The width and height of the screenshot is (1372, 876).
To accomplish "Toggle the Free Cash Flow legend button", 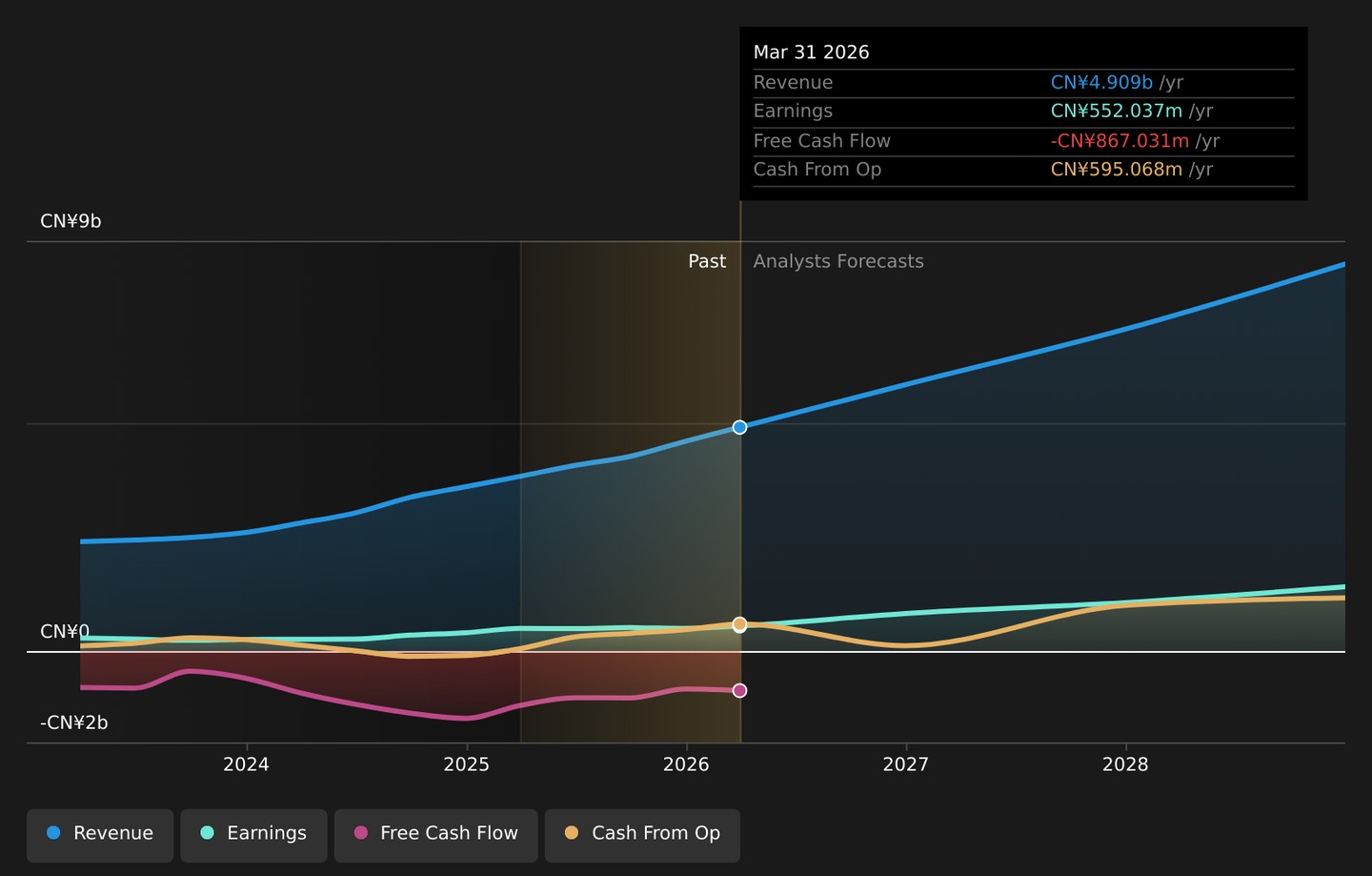I will [436, 836].
